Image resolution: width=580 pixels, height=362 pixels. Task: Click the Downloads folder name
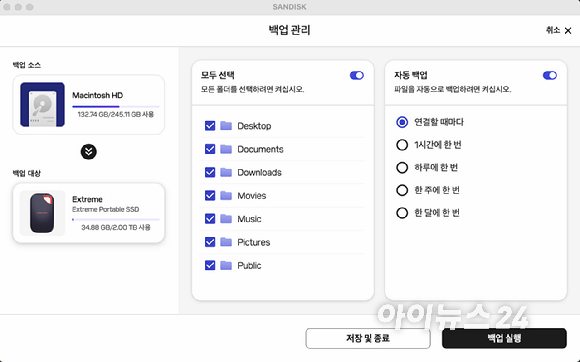(x=260, y=173)
